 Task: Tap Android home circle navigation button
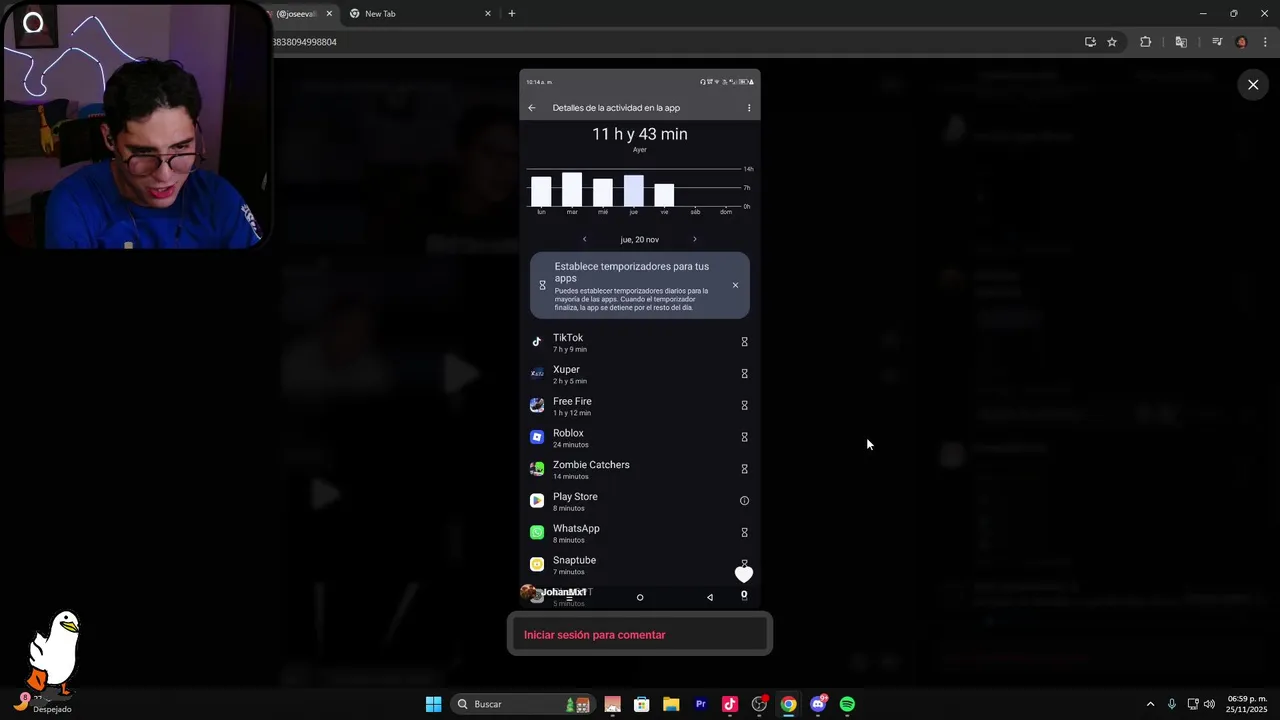640,598
